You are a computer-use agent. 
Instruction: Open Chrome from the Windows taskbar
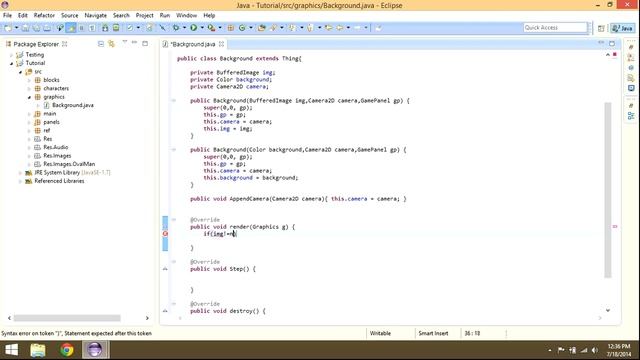67,350
